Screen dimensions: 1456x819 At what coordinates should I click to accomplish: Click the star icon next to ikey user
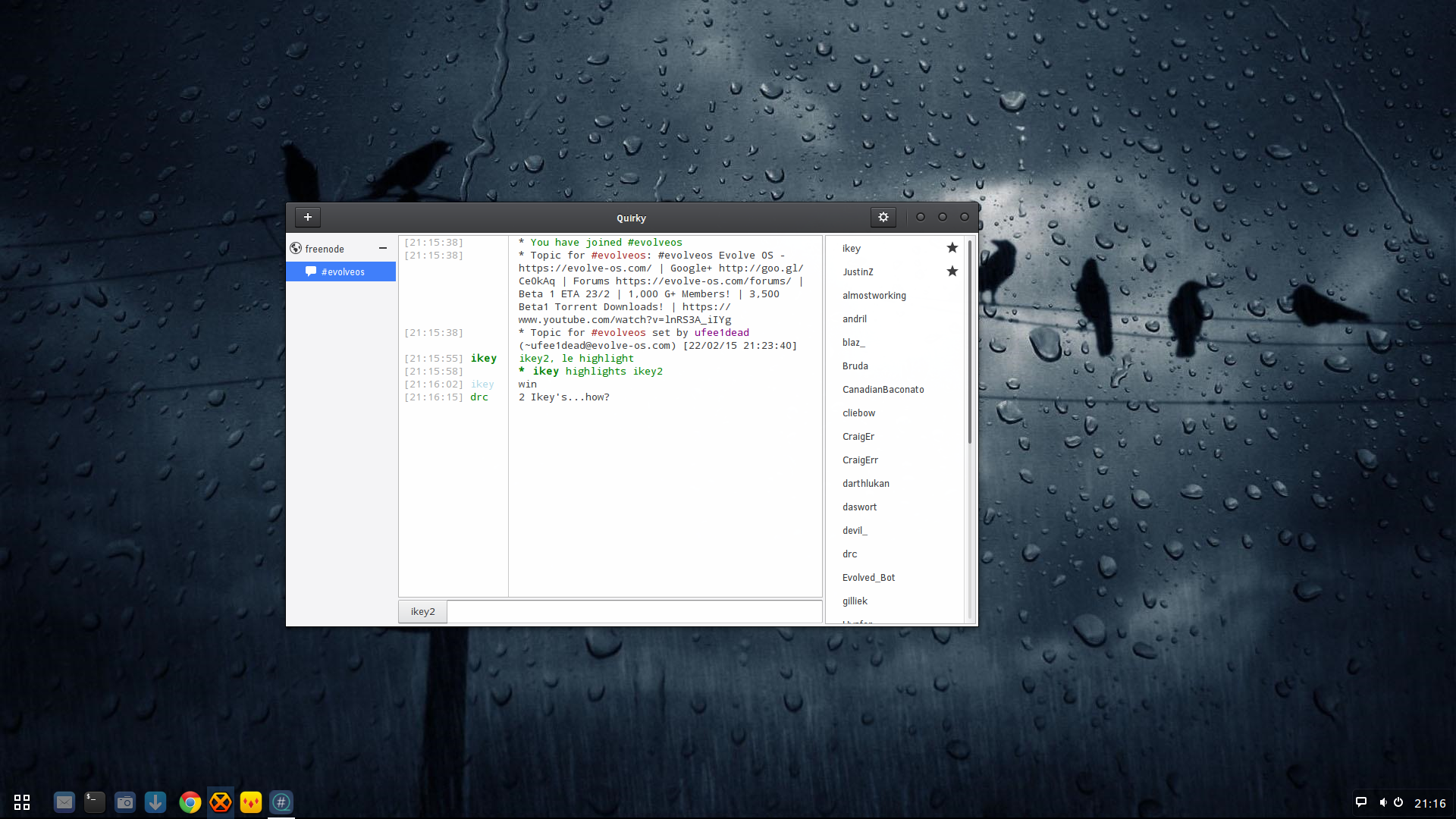[x=952, y=248]
